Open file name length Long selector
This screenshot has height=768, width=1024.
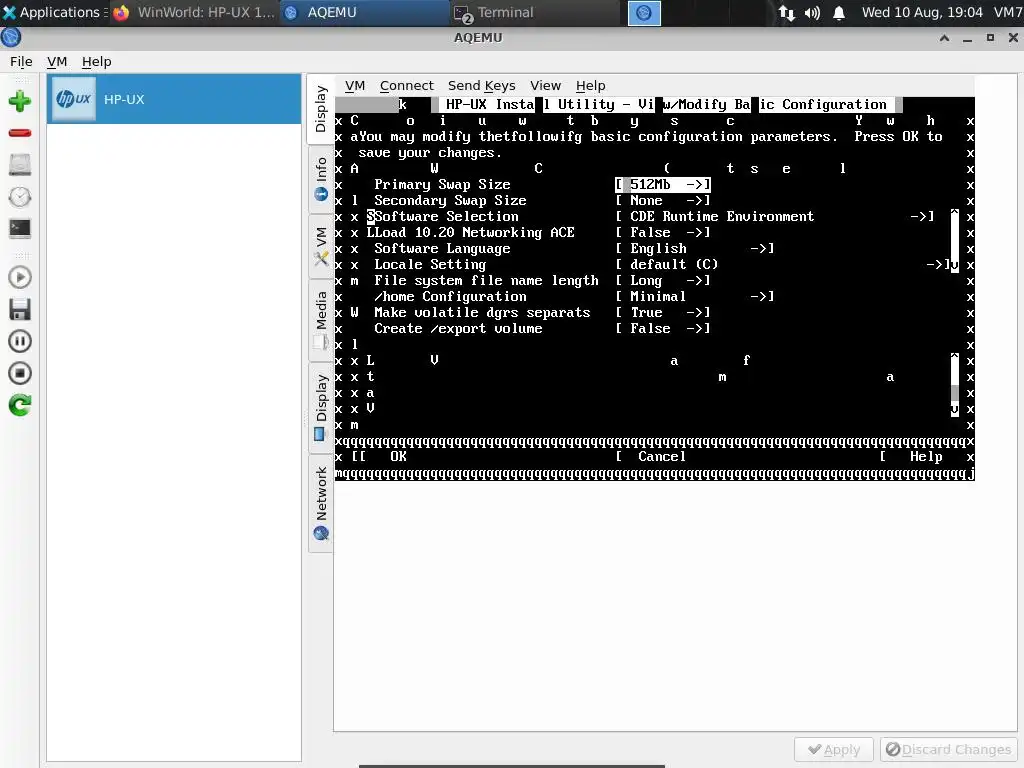(663, 281)
